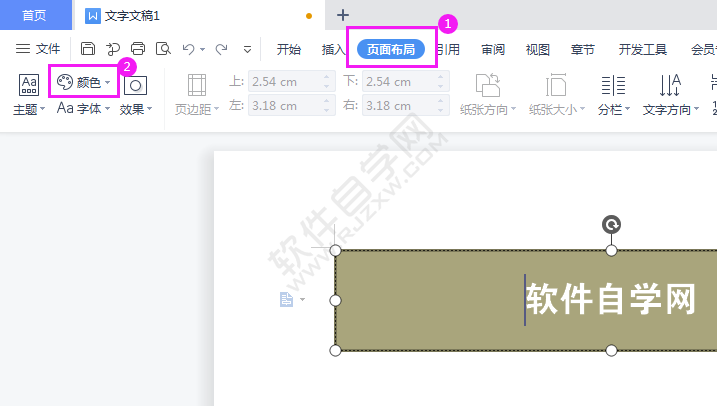The width and height of the screenshot is (717, 406).
Task: Click the rotation handle above the text box
Action: coord(611,224)
